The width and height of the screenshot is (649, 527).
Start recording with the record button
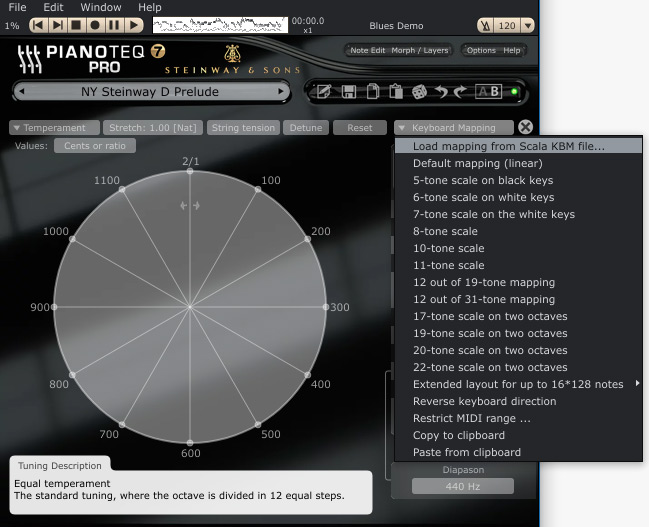(95, 25)
